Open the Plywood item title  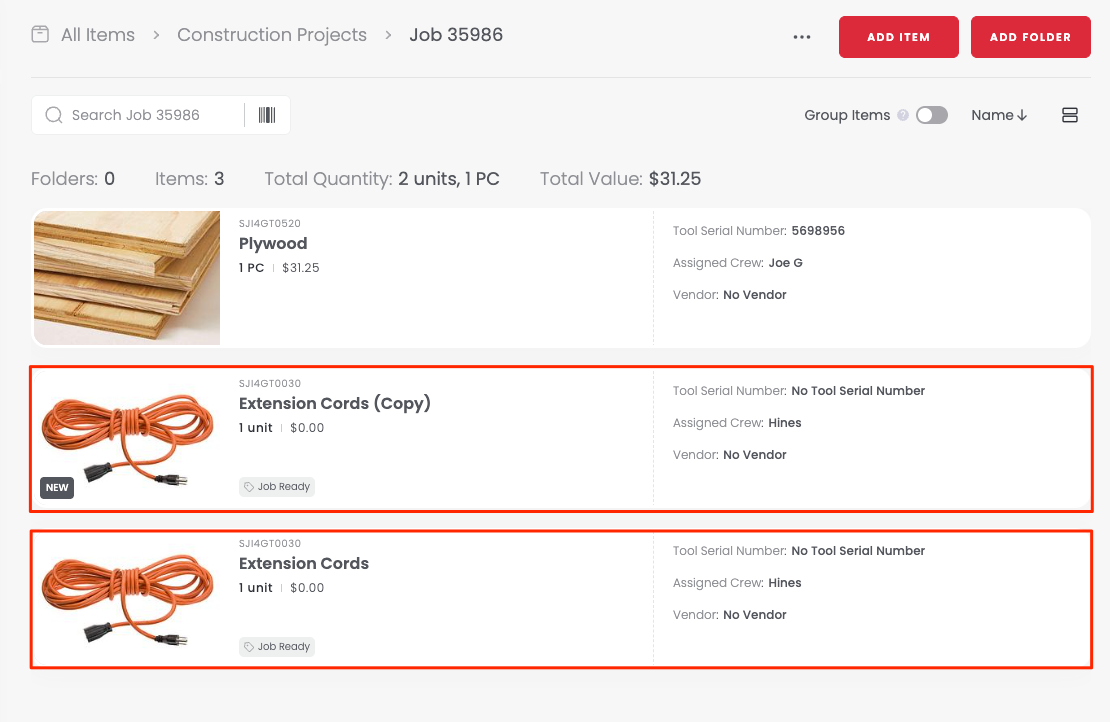tap(273, 244)
